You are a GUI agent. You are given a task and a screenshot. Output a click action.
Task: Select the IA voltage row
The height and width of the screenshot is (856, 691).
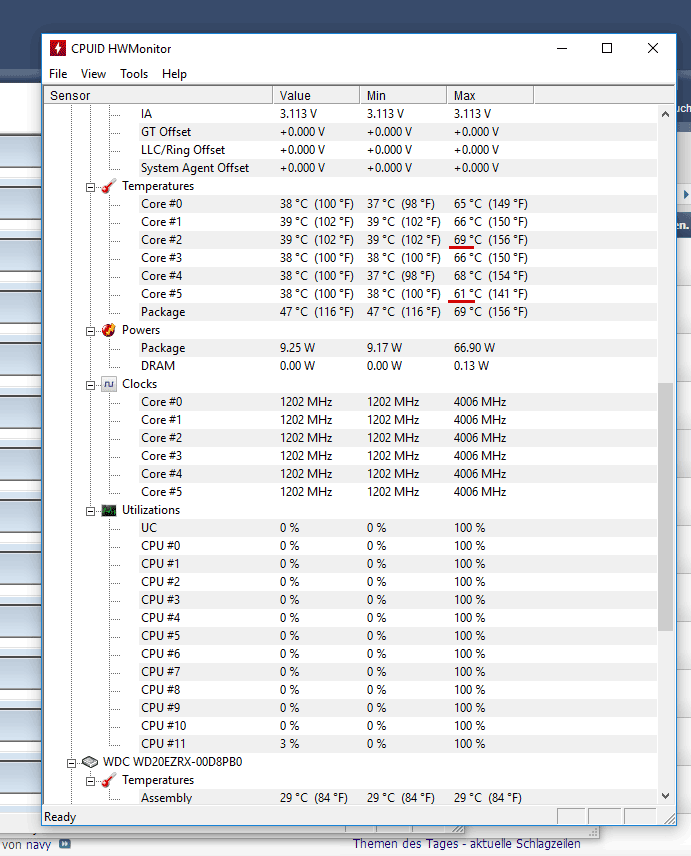(398, 114)
